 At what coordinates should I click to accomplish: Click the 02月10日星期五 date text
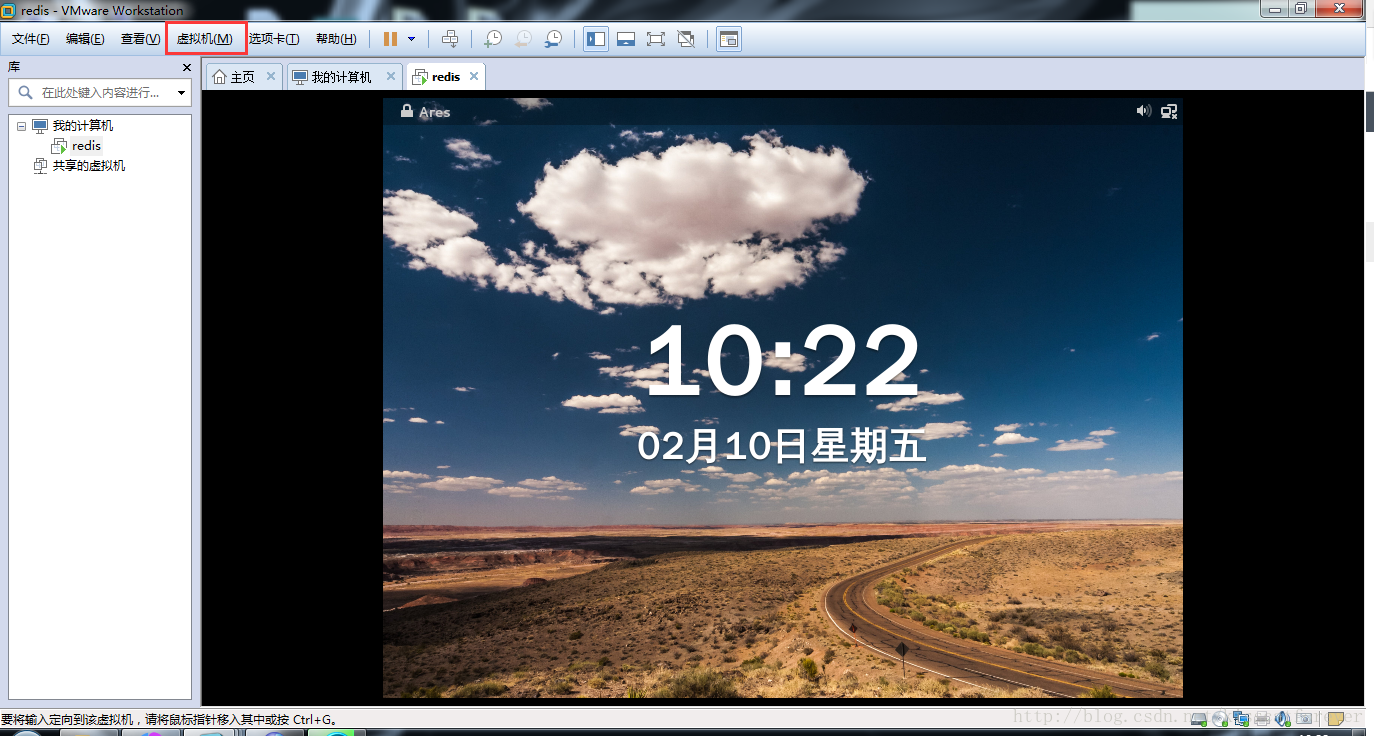[782, 445]
